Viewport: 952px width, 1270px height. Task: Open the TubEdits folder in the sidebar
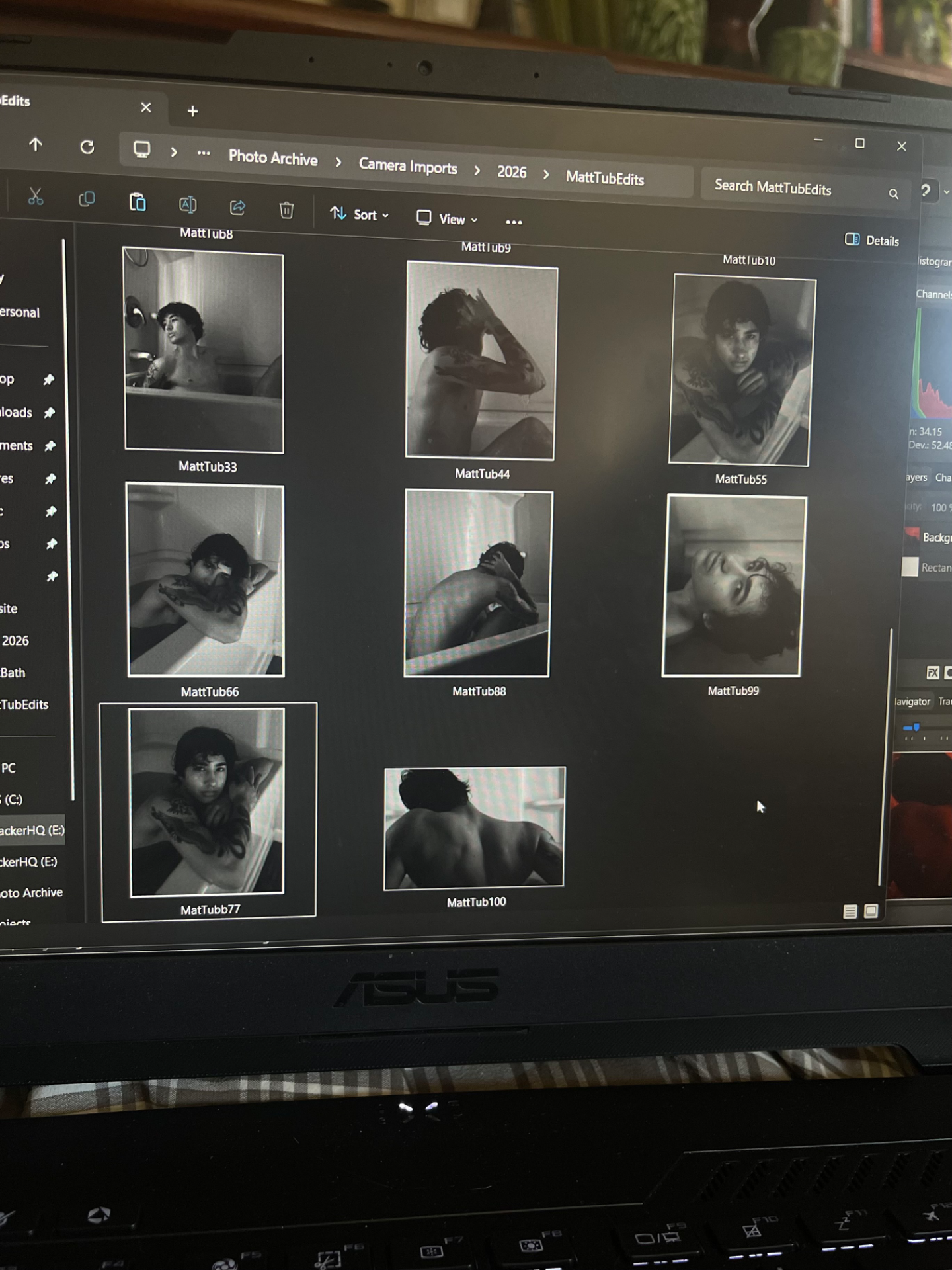24,704
